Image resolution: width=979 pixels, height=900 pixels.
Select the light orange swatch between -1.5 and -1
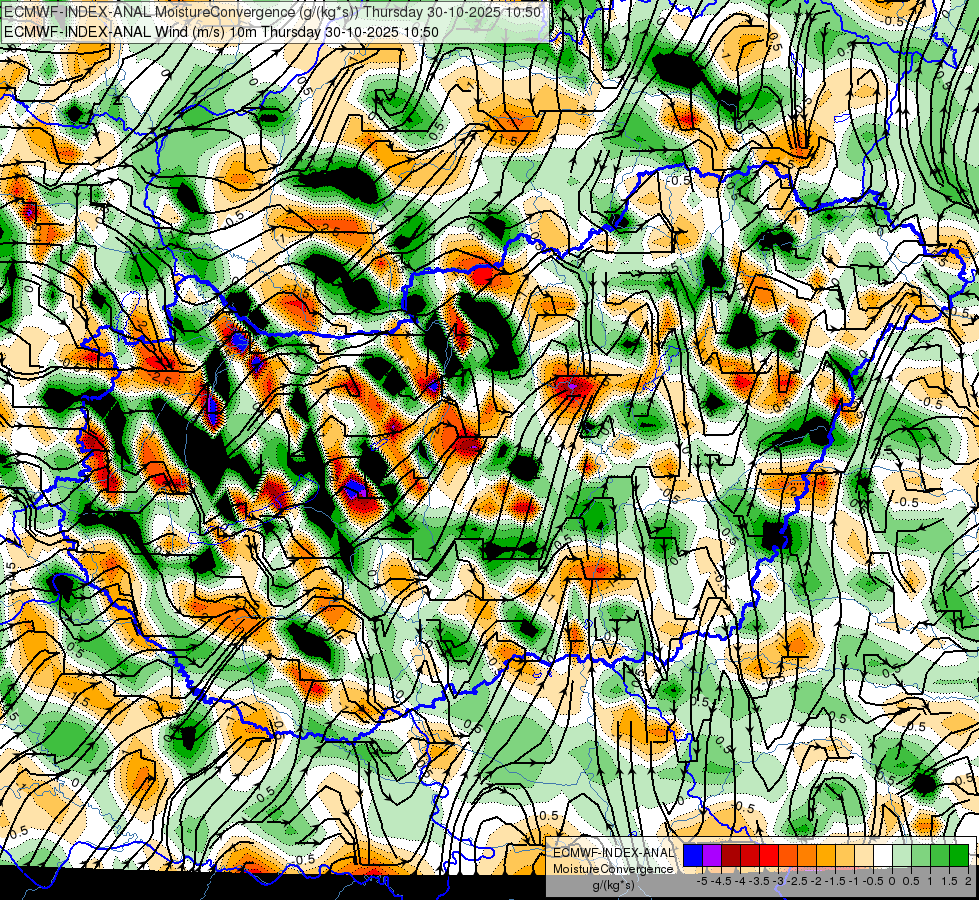[845, 856]
